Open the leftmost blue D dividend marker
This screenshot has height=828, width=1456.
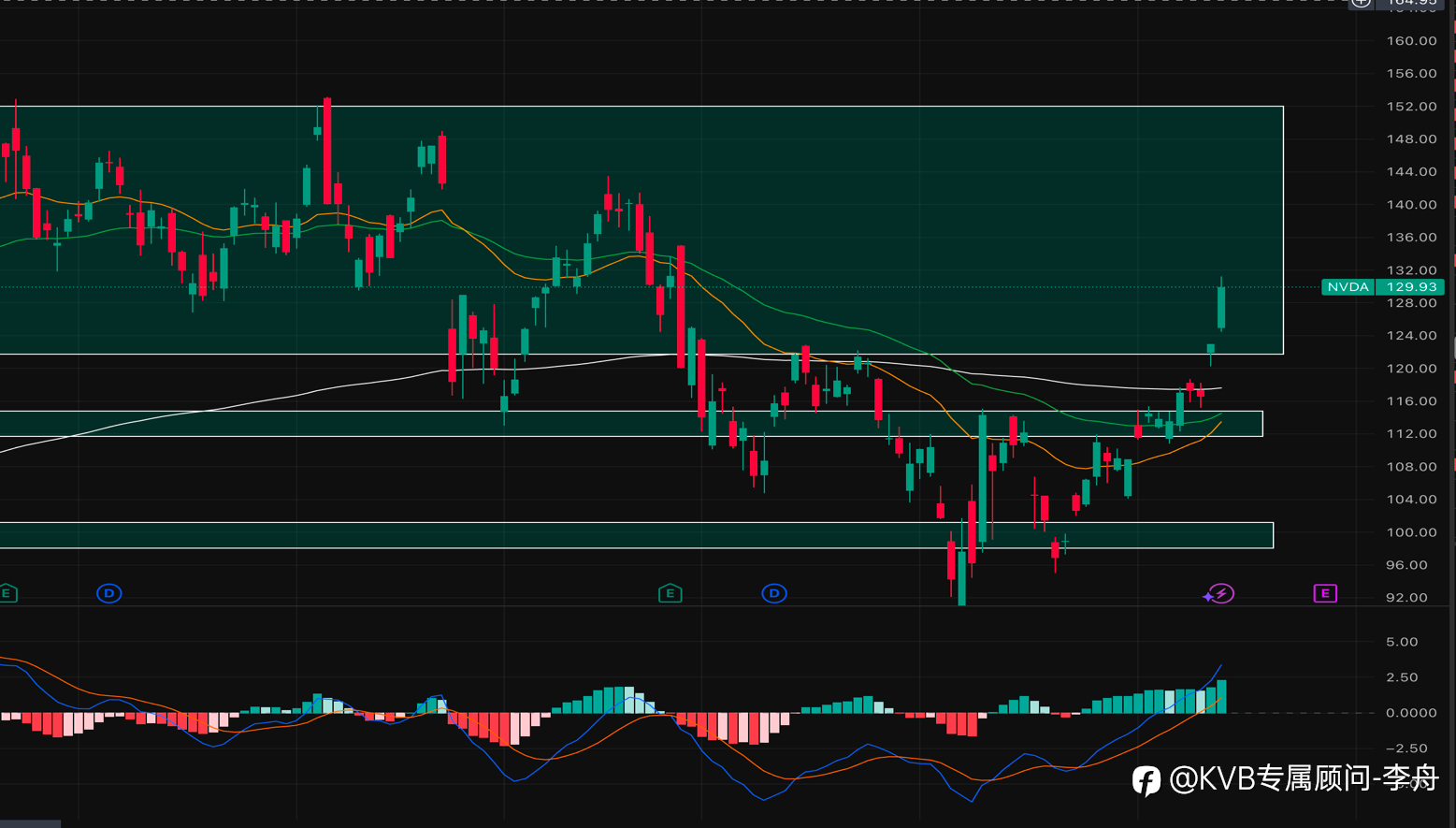[109, 593]
